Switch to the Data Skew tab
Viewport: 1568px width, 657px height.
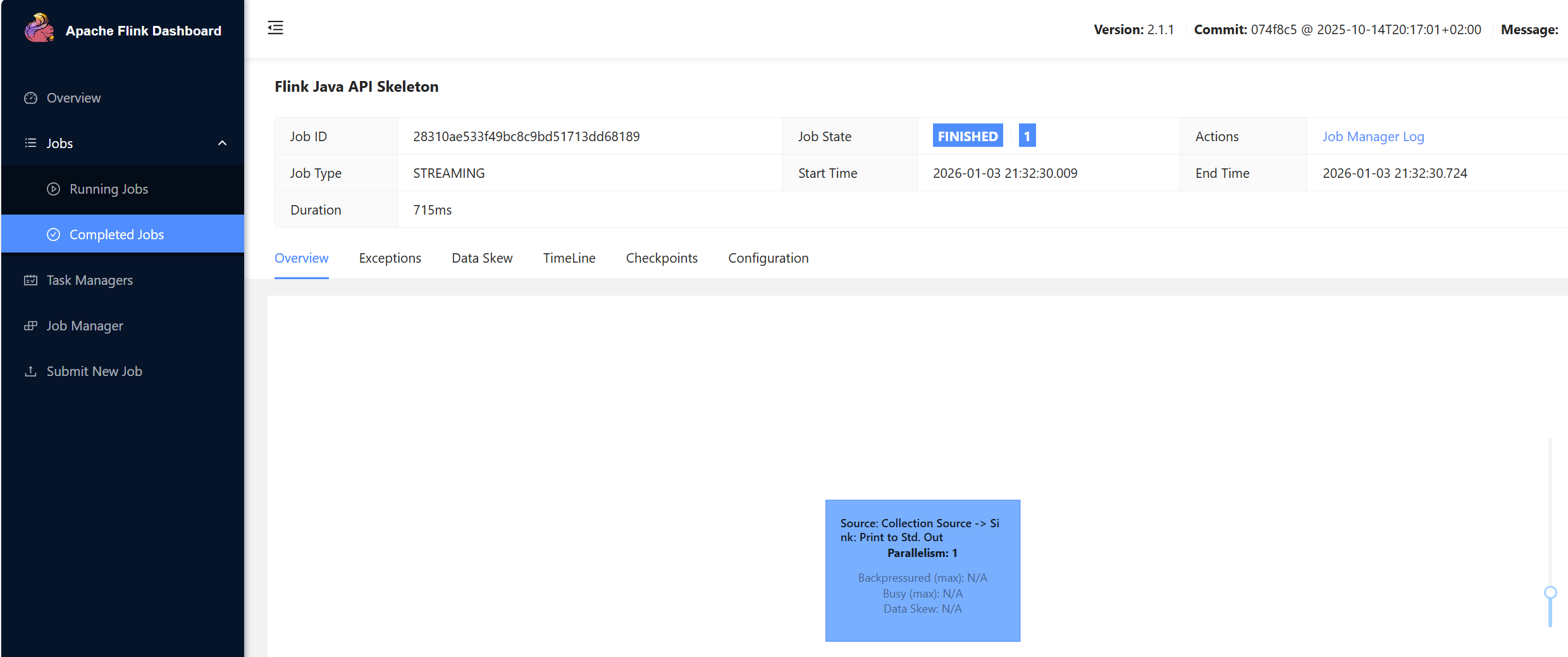(482, 258)
